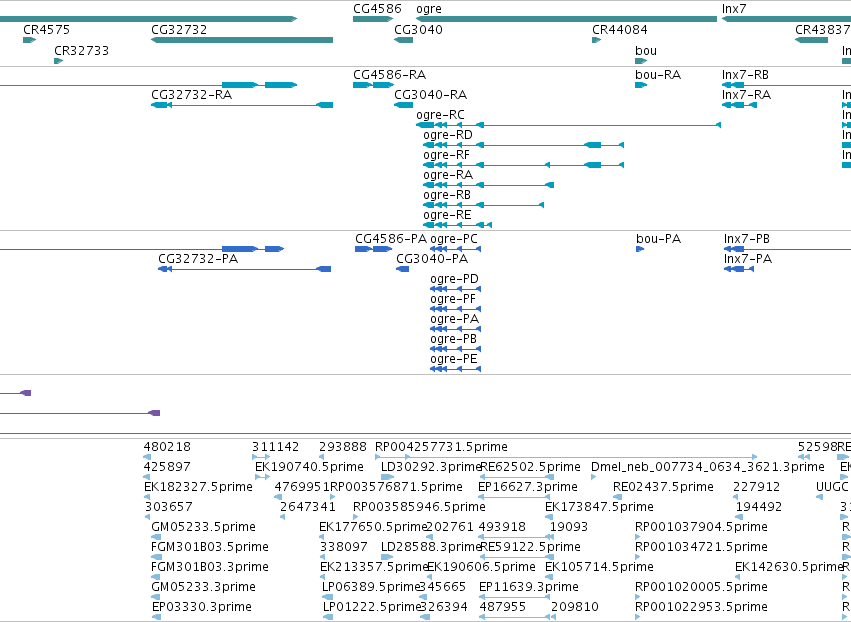Click the CR44084 gene label
851x622 pixels.
coord(620,30)
